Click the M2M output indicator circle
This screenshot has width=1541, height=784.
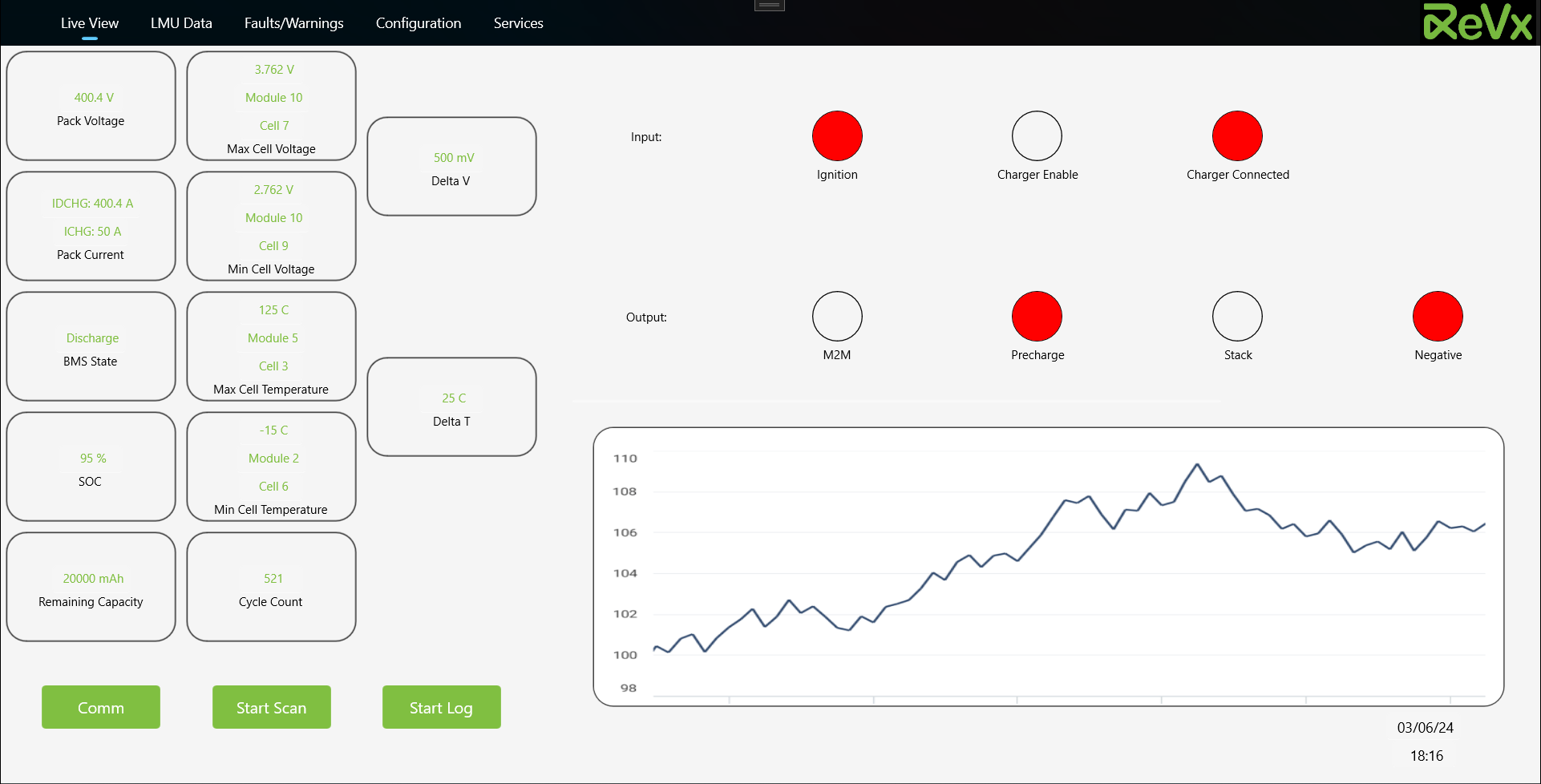[x=837, y=317]
